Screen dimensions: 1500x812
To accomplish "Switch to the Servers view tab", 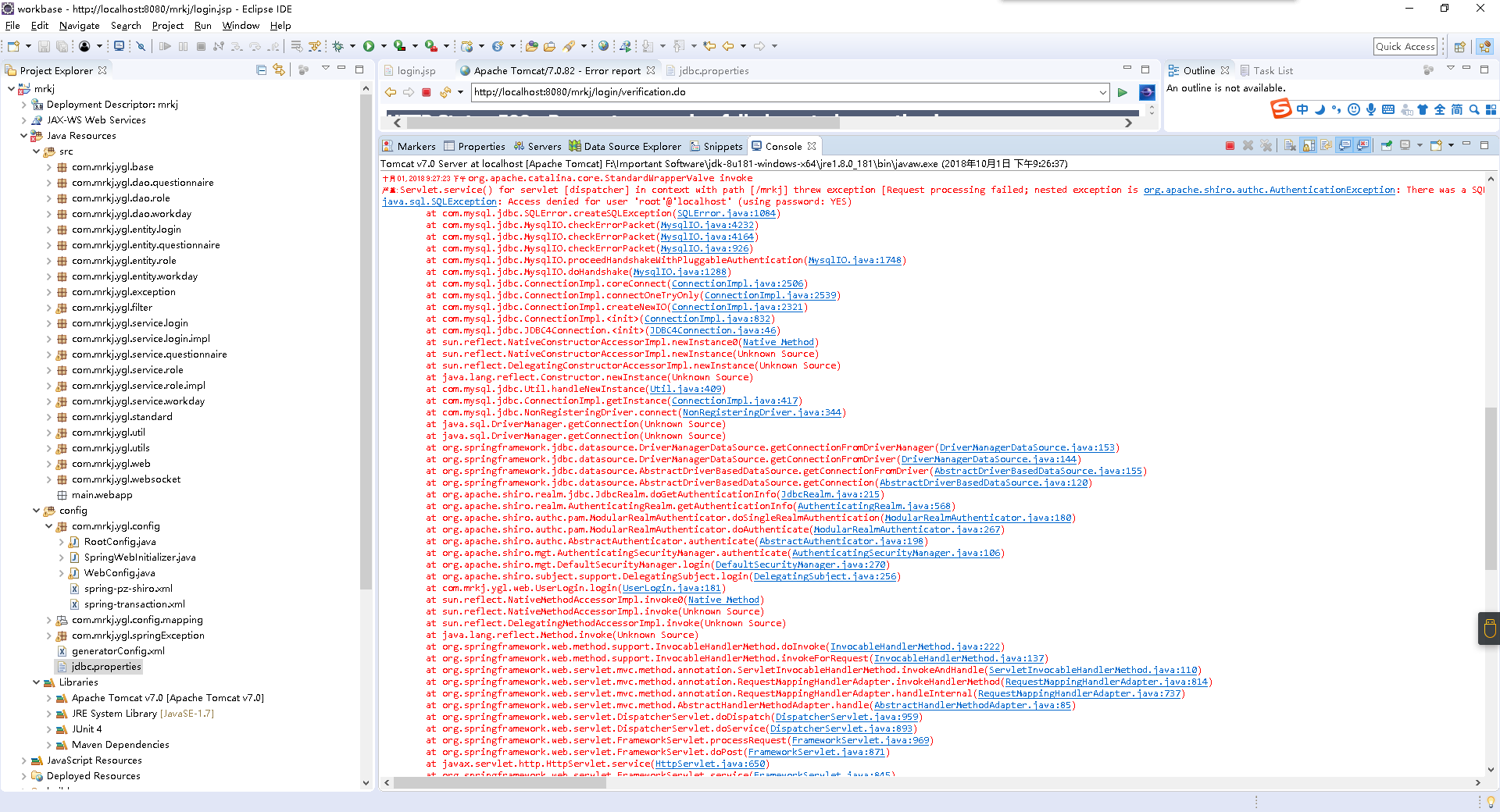I will point(537,147).
